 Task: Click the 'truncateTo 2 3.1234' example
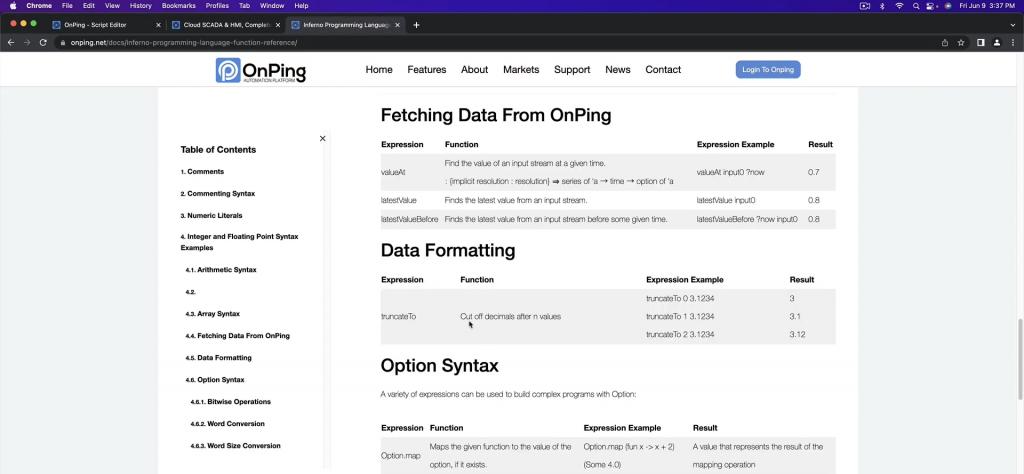point(680,334)
